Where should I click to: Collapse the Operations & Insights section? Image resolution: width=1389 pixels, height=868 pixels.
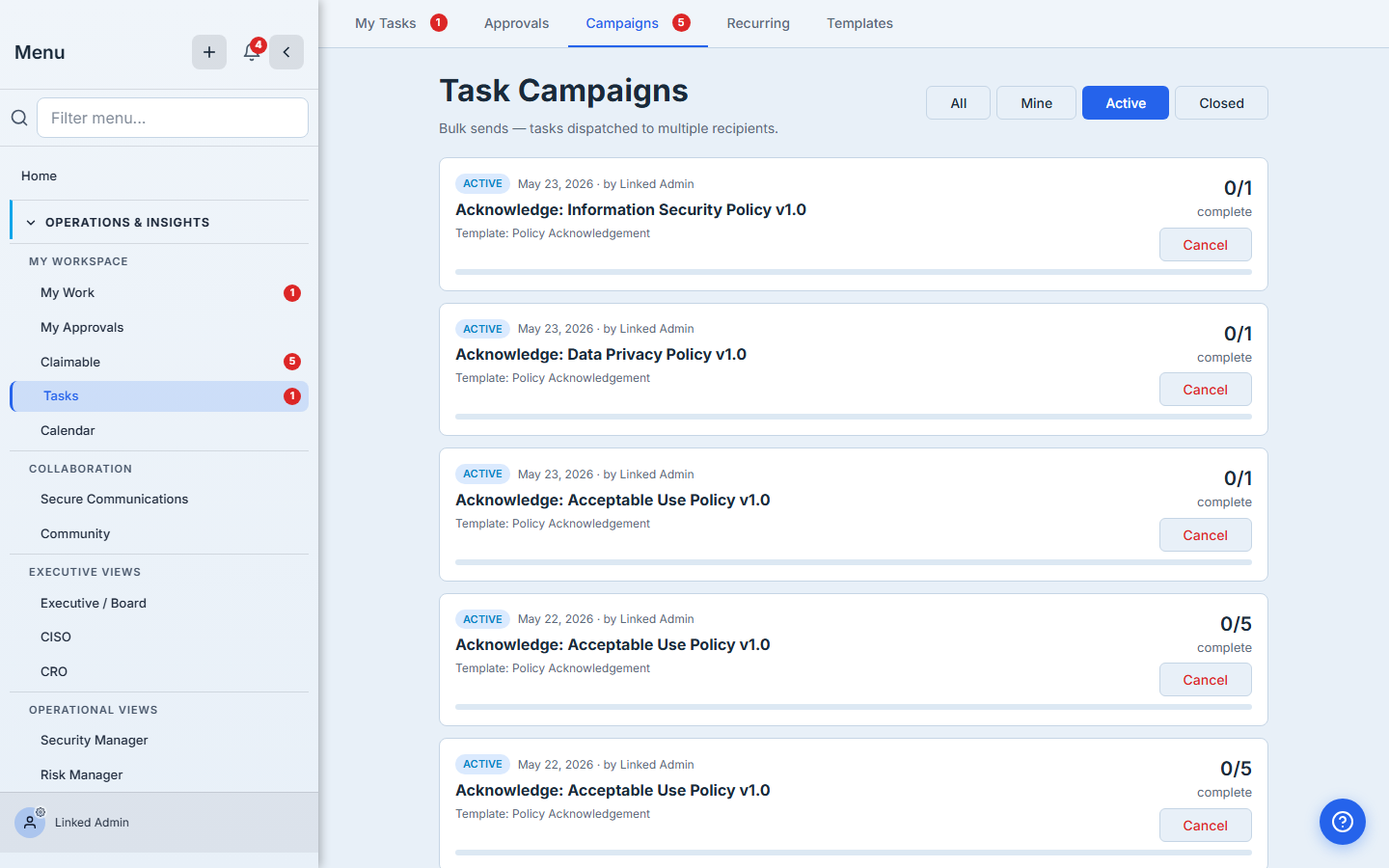point(159,222)
